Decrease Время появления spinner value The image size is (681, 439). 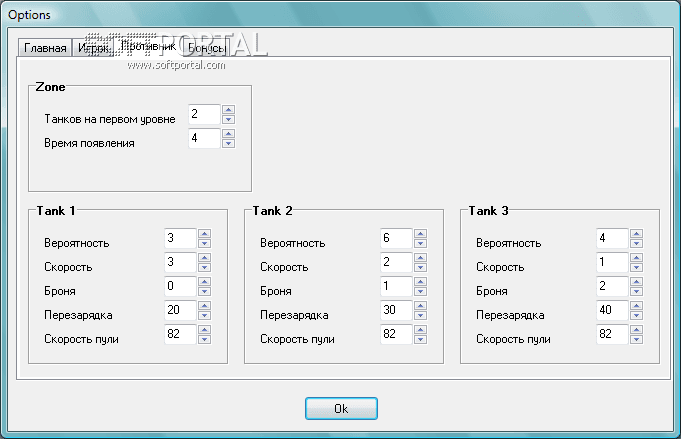(x=228, y=143)
